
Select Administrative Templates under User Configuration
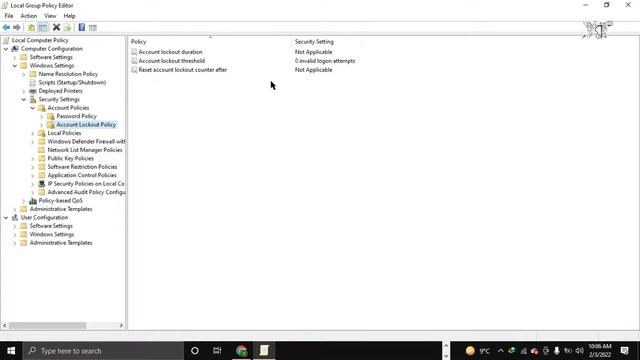click(x=61, y=243)
